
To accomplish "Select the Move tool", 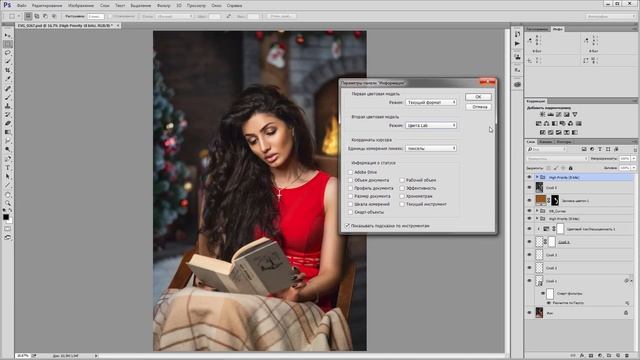I will [x=8, y=36].
